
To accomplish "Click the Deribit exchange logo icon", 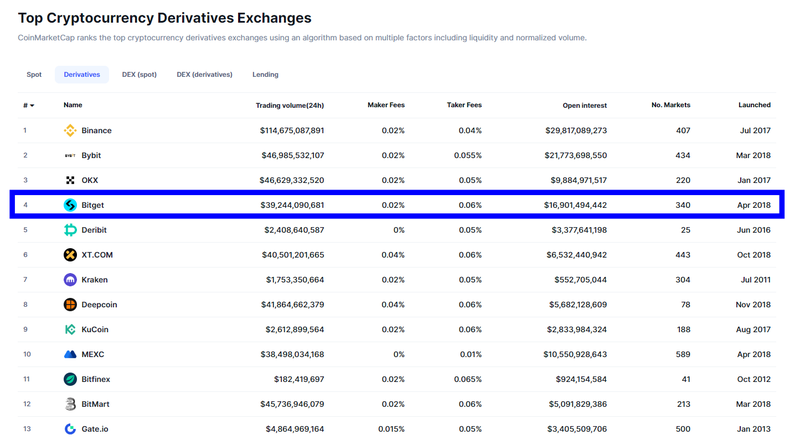I will coord(70,230).
